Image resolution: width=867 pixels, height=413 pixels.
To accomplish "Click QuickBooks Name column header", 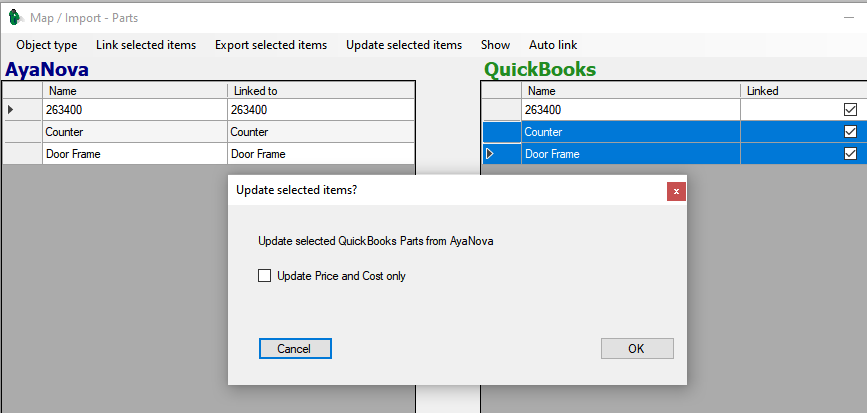I will (630, 90).
